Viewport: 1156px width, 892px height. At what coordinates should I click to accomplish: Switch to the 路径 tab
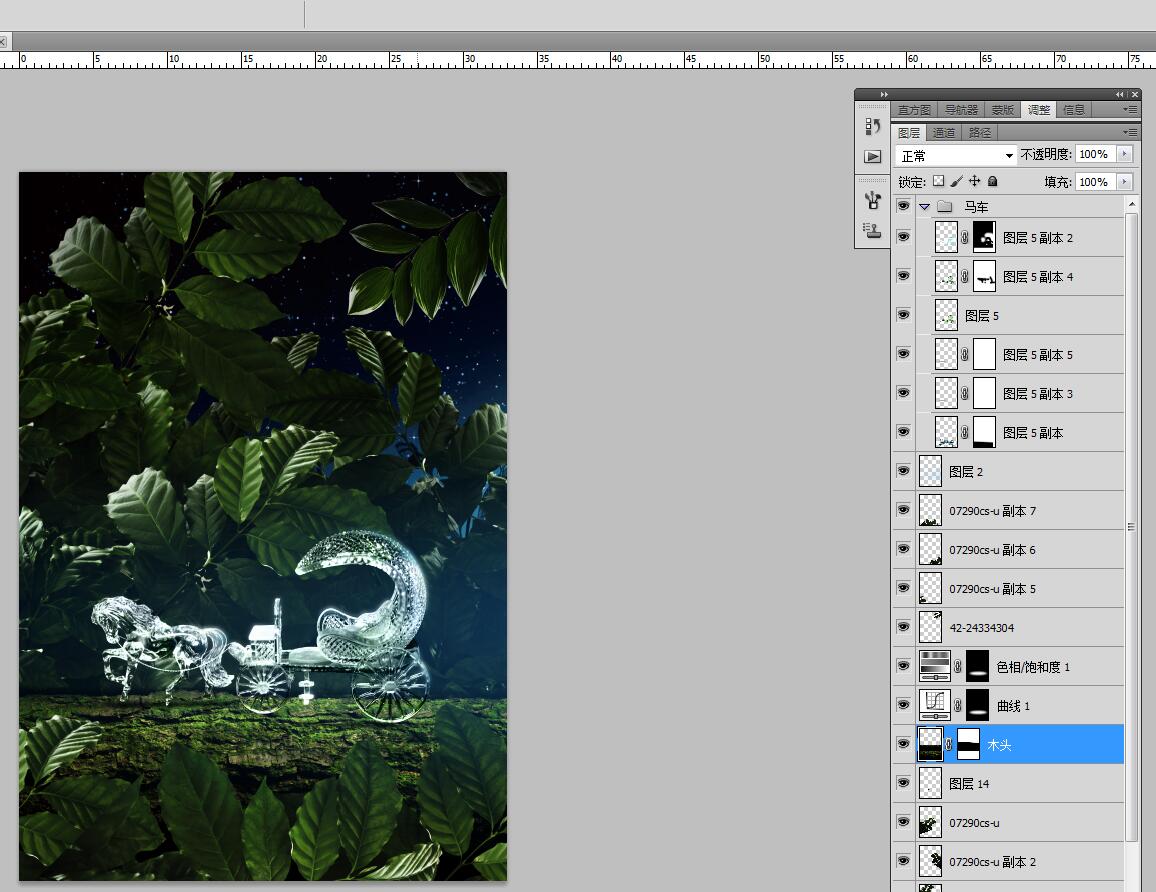tap(980, 133)
